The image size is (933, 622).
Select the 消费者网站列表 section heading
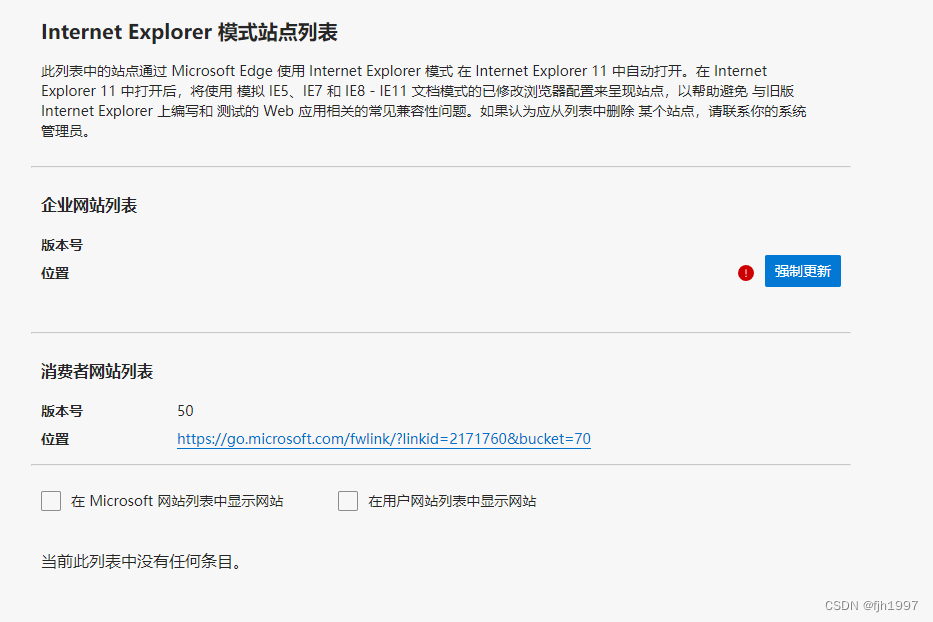(x=97, y=371)
